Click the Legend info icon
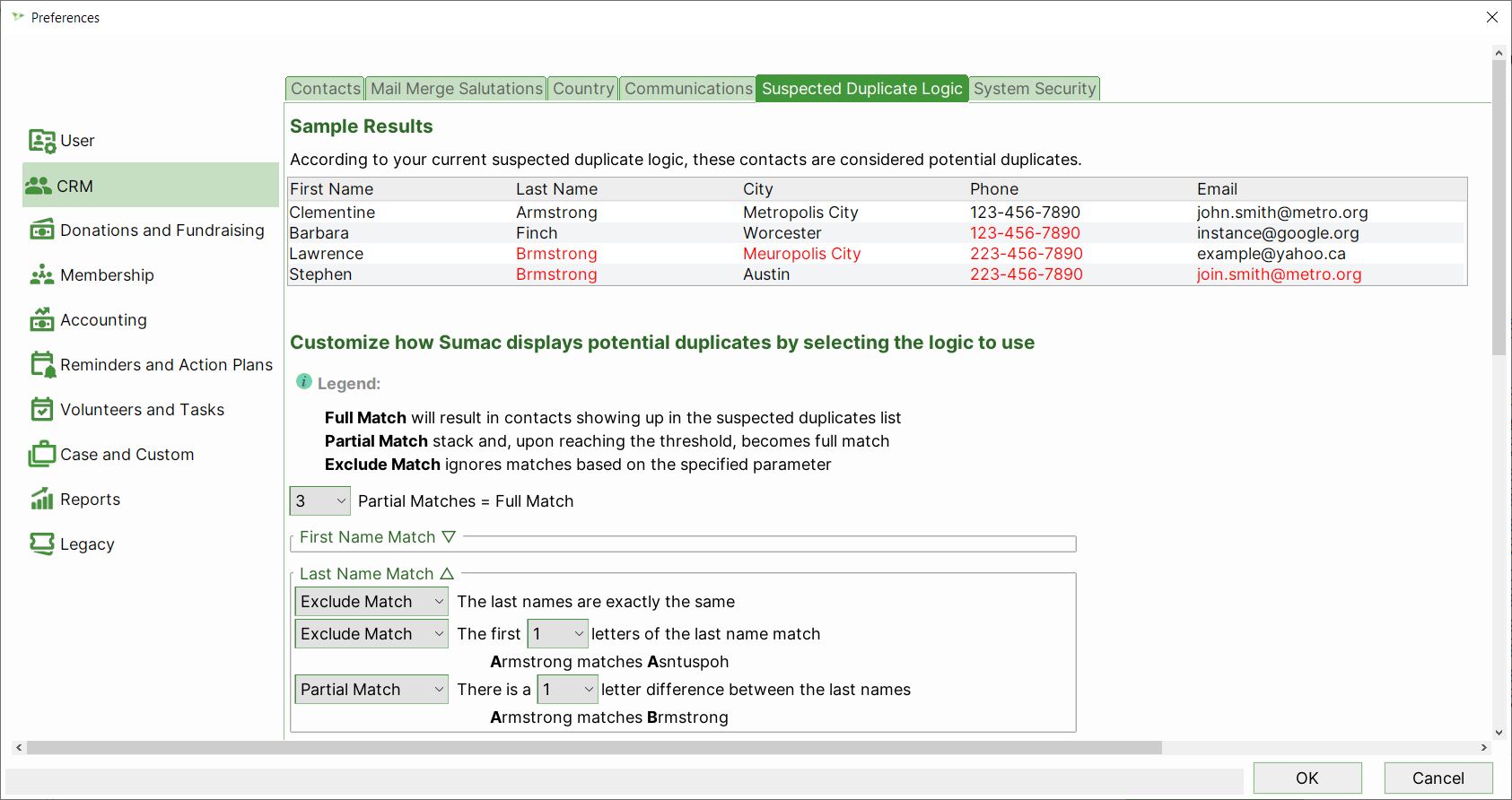This screenshot has height=800, width=1512. click(x=304, y=382)
